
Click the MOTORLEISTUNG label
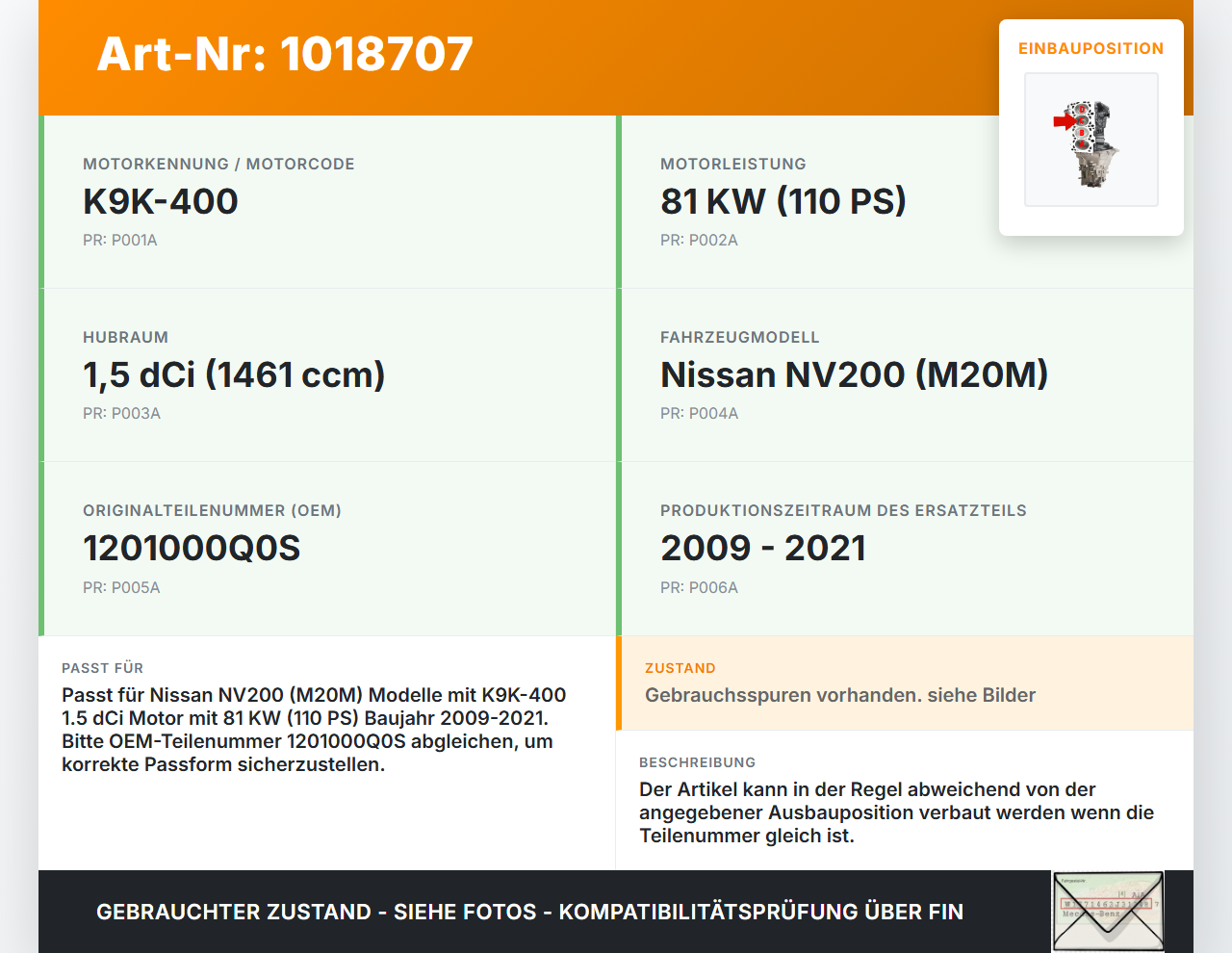[x=733, y=164]
